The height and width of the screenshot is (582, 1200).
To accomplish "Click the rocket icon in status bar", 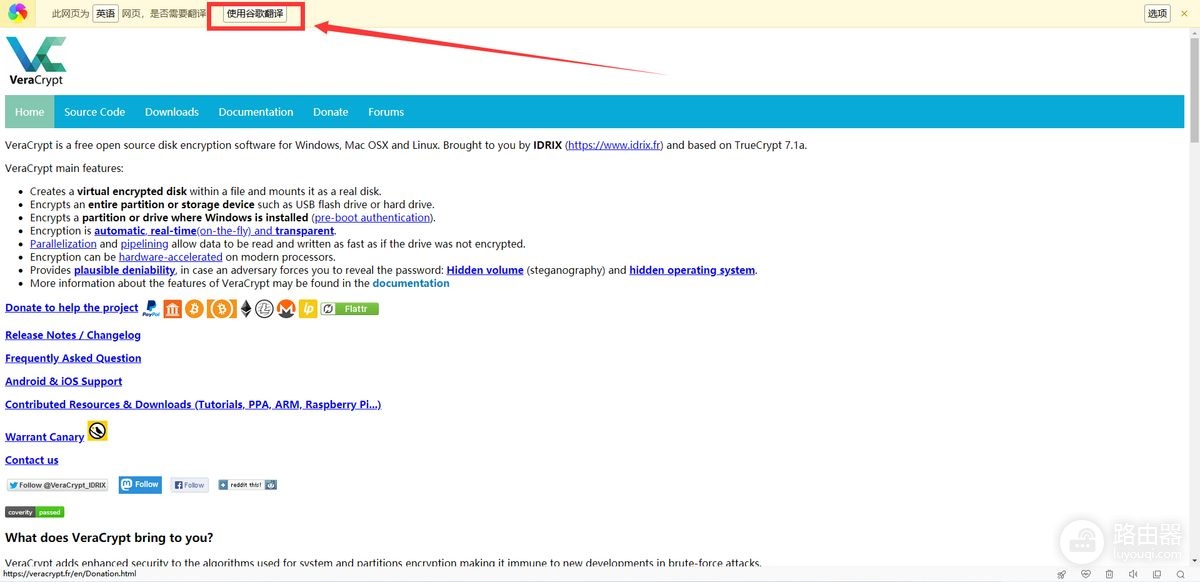I will (x=1061, y=574).
